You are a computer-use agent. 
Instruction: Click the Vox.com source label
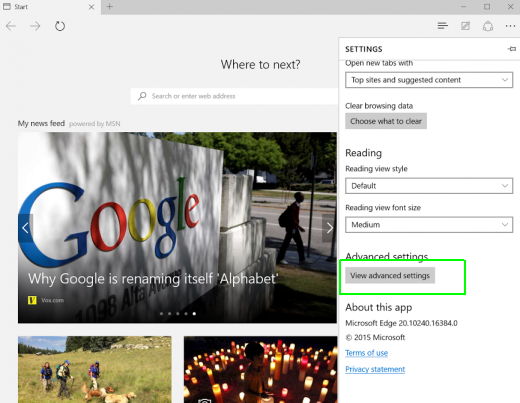tap(52, 300)
